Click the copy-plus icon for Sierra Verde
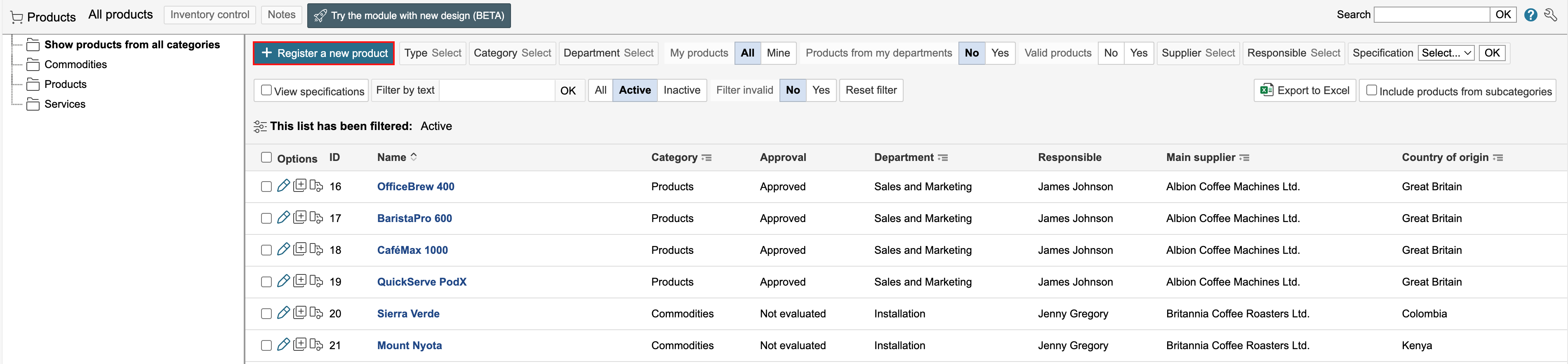 [x=299, y=312]
